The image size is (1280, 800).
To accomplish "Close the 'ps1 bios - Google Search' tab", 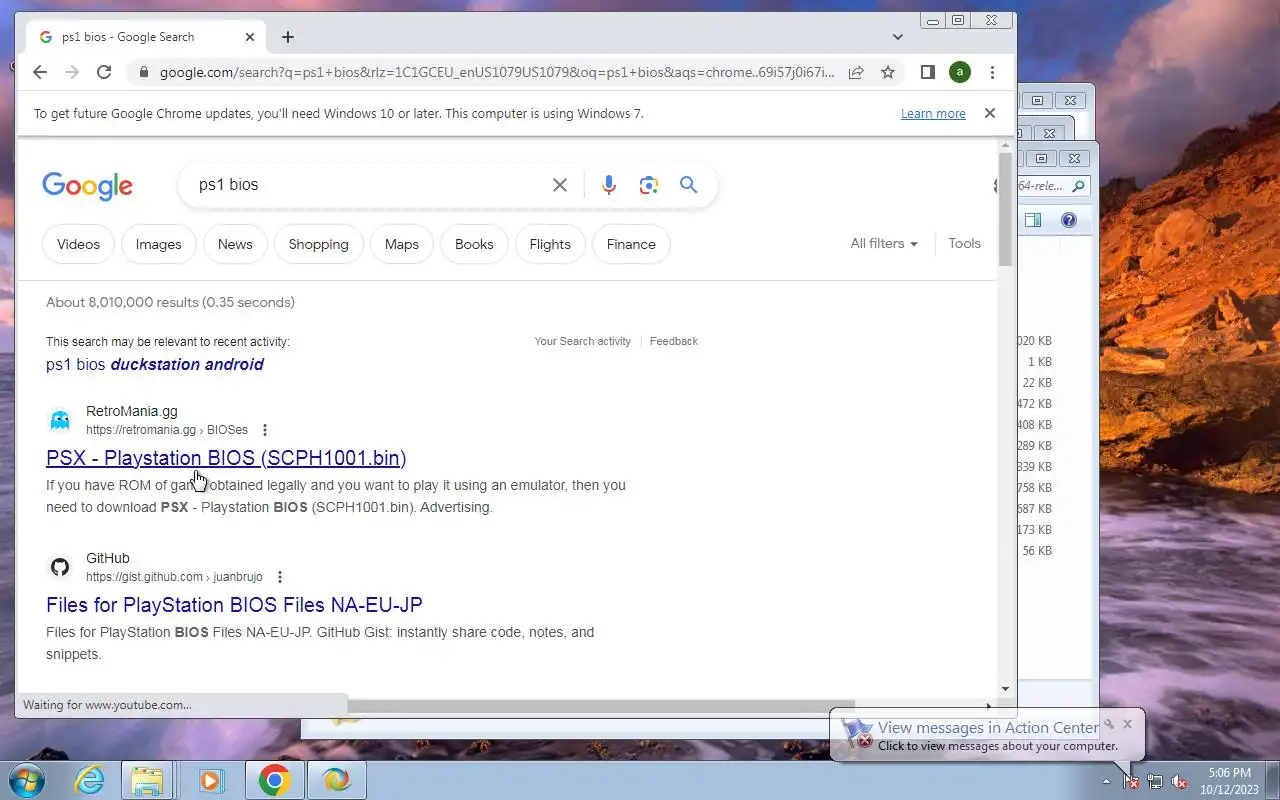I will point(250,37).
